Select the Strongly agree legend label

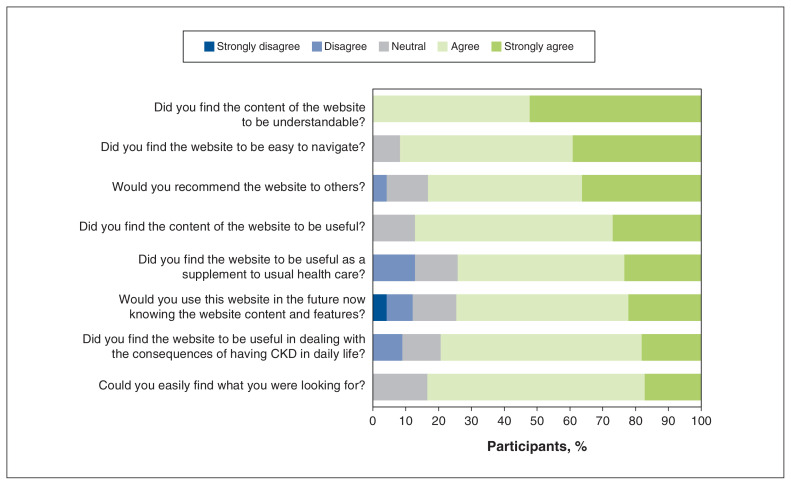point(539,46)
